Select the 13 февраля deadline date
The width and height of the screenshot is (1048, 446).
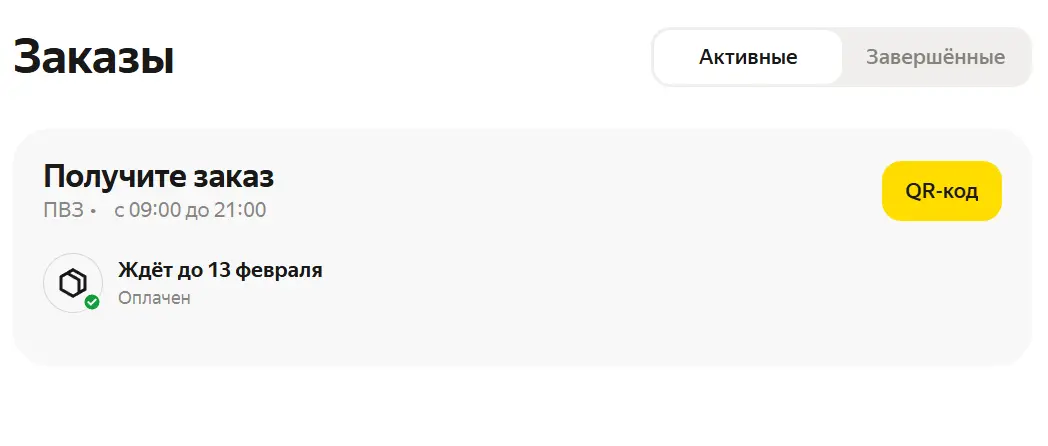265,270
